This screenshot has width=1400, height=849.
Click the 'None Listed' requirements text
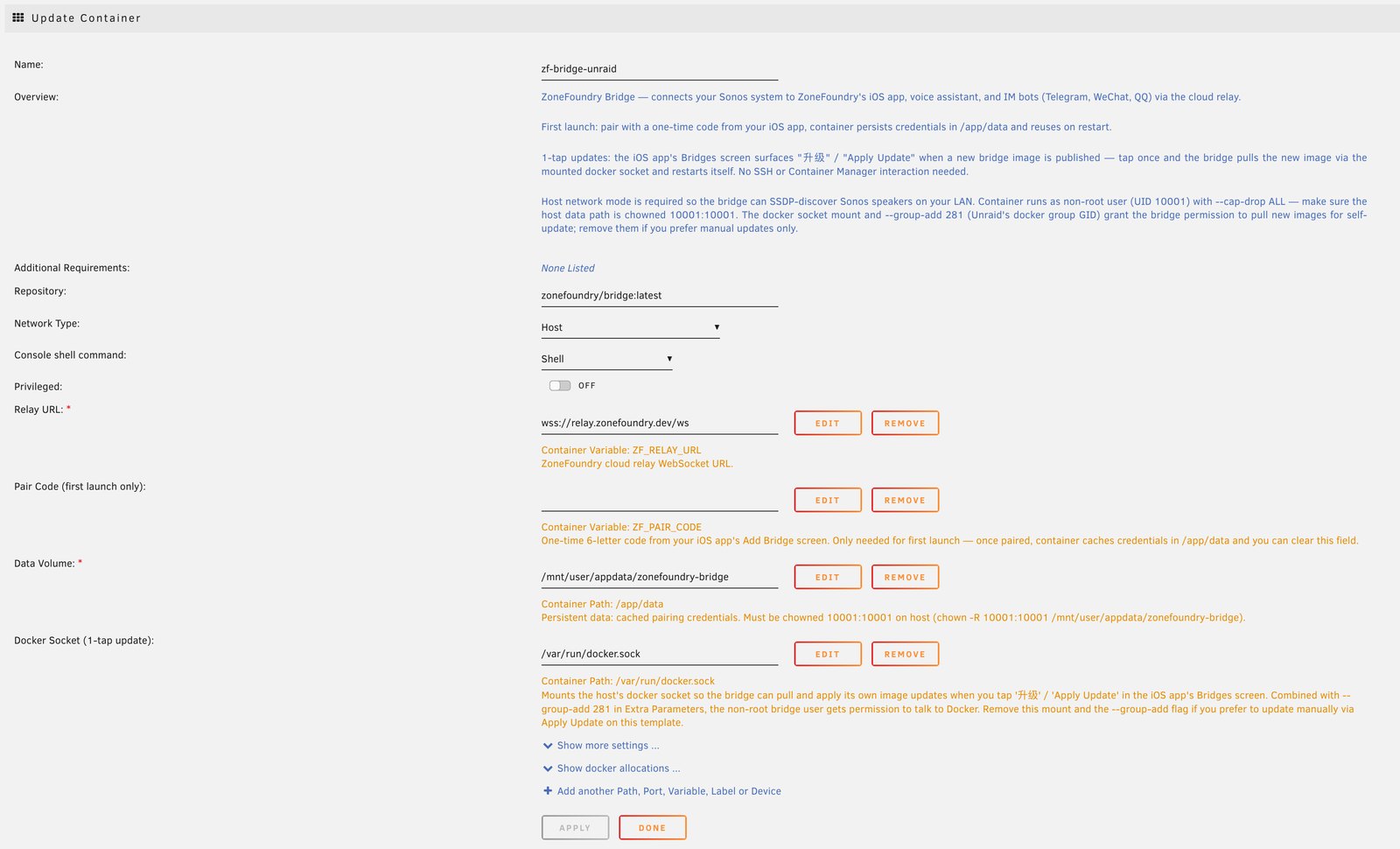(568, 268)
